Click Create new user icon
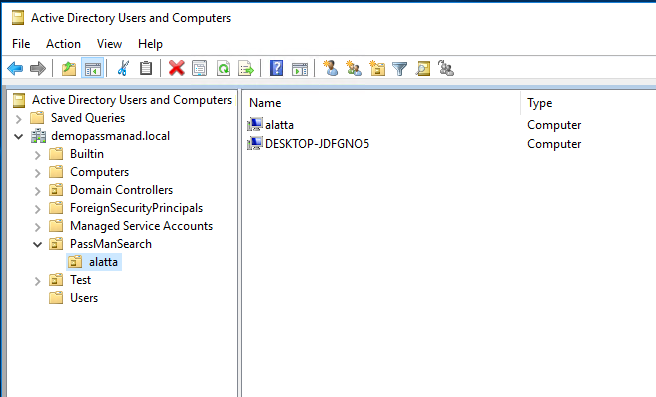Screen dimensions: 656x397 point(331,68)
